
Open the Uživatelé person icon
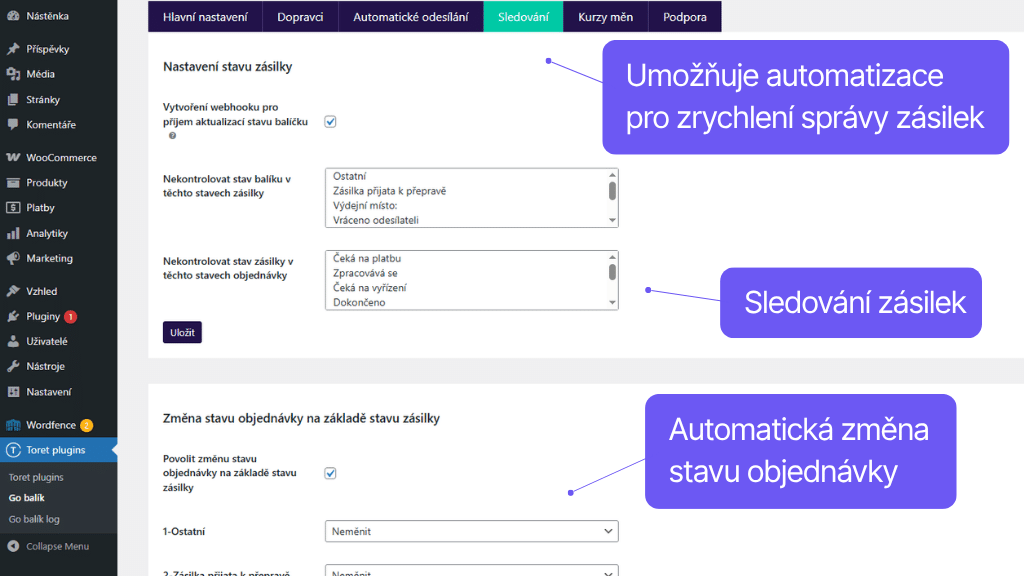coord(13,341)
